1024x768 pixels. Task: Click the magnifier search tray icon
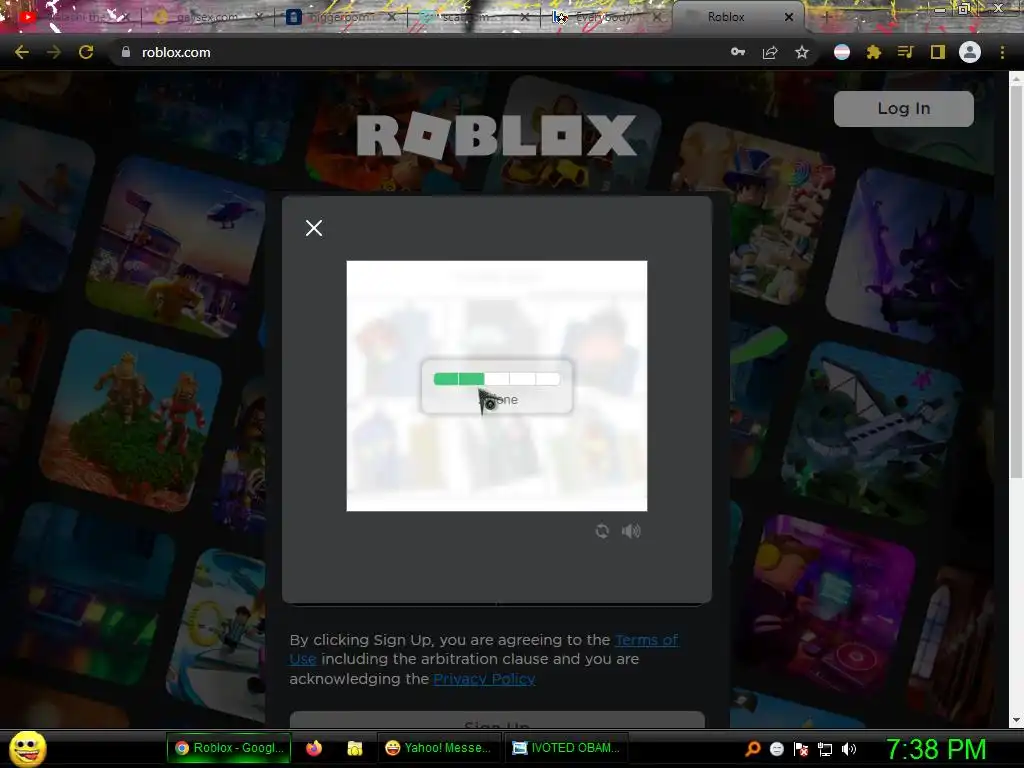[752, 749]
